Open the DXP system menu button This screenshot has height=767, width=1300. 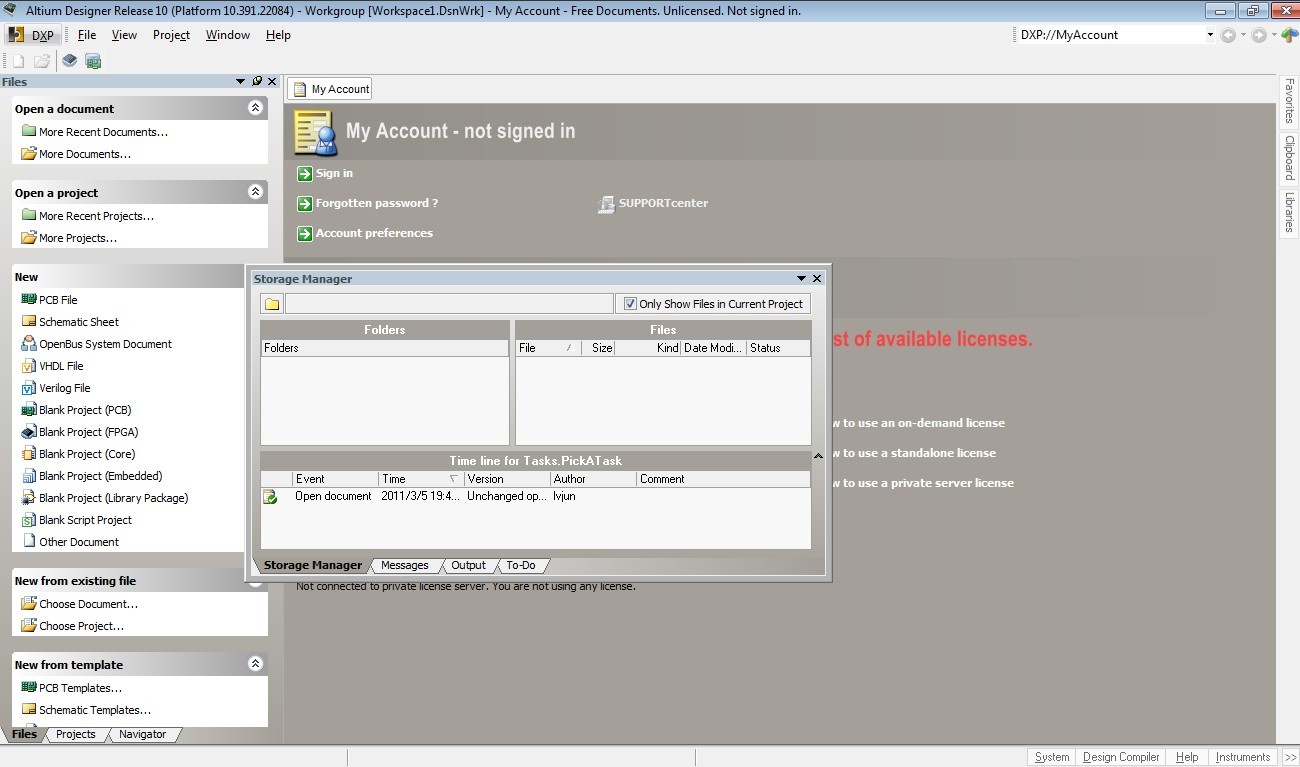[x=33, y=35]
